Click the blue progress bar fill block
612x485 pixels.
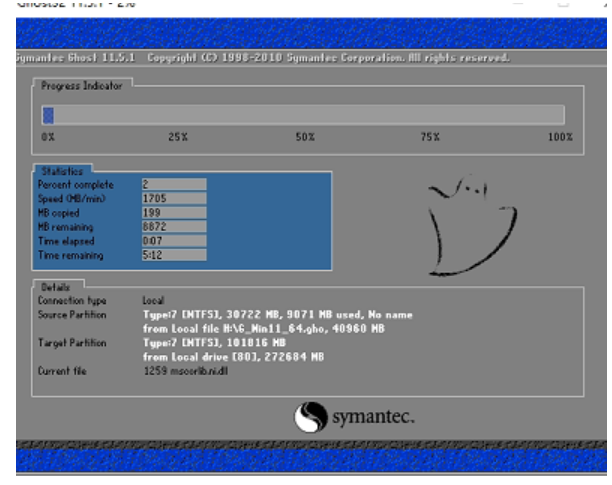(x=47, y=114)
